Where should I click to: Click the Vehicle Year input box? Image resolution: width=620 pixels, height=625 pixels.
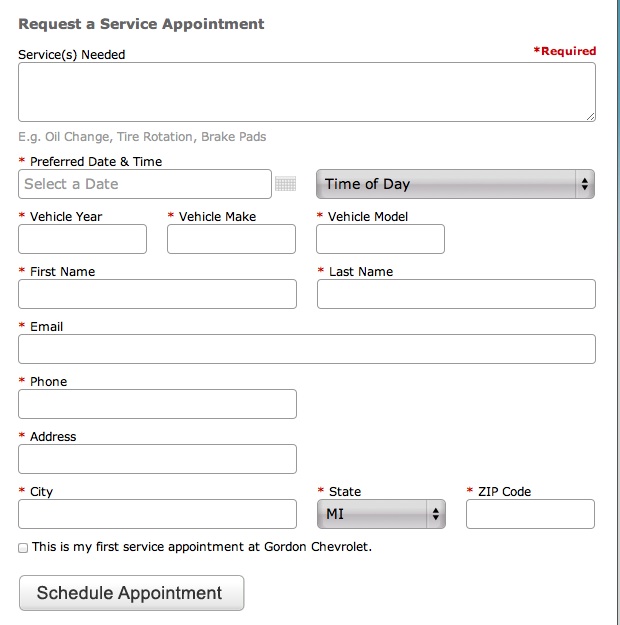(83, 239)
